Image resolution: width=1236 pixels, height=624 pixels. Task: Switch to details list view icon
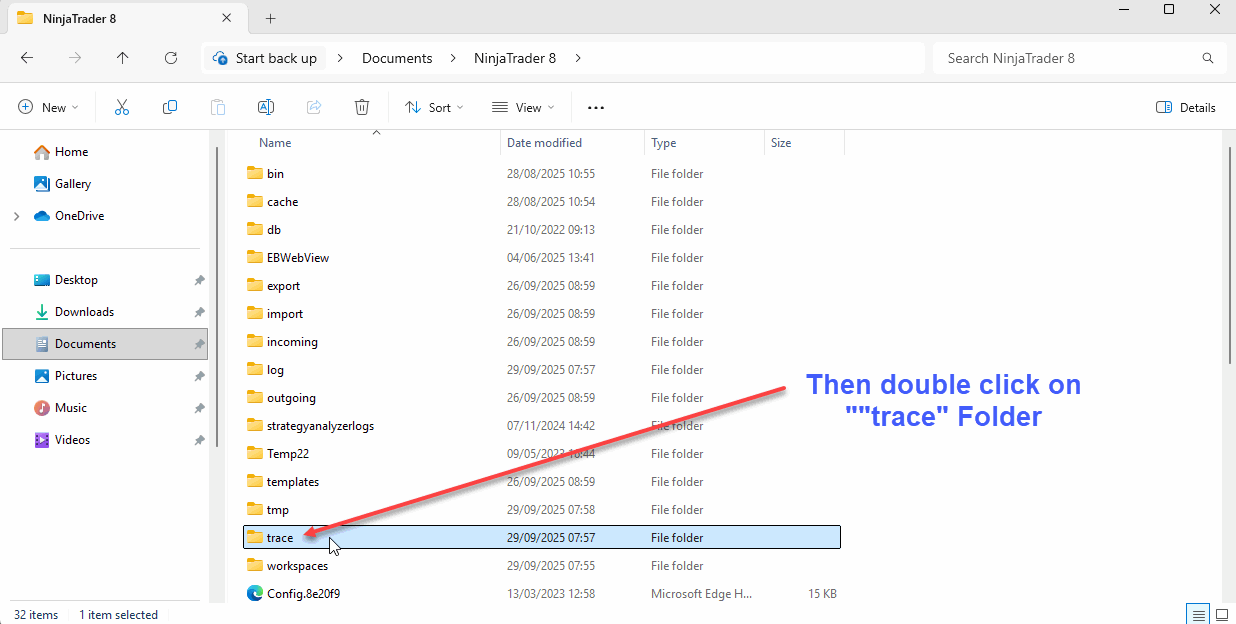[1198, 613]
